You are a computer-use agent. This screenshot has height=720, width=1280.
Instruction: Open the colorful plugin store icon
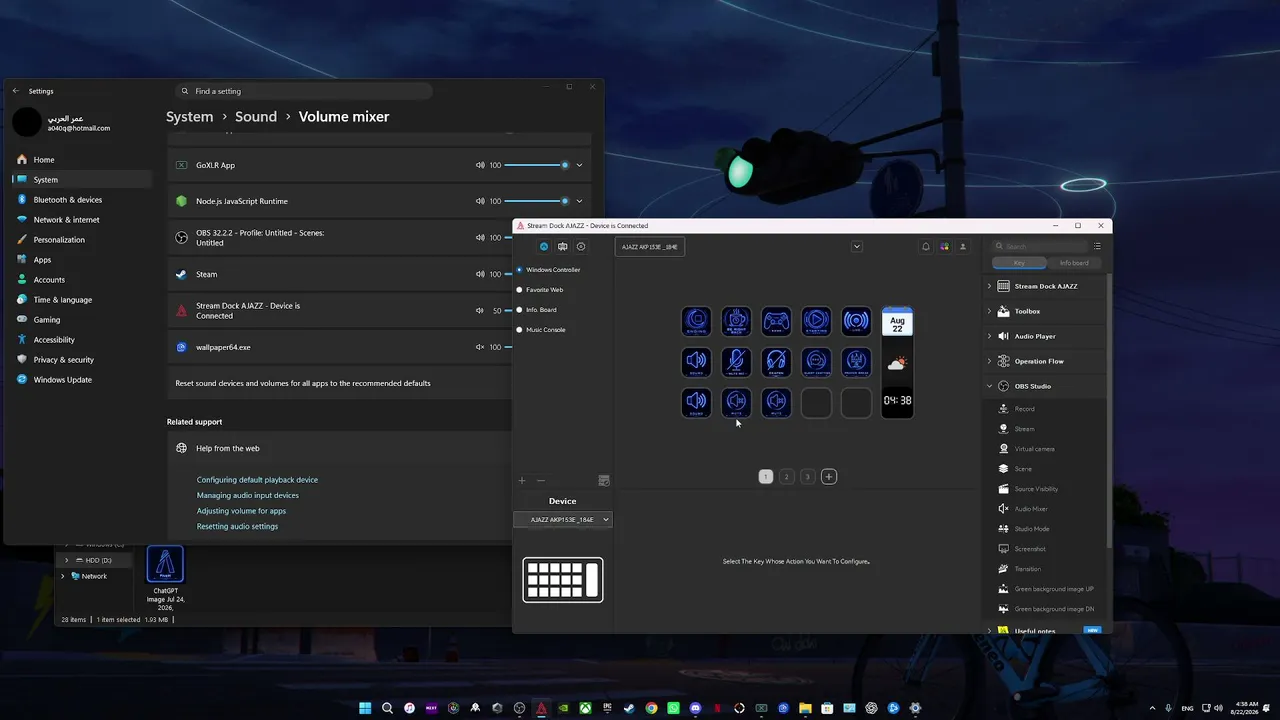click(x=944, y=247)
